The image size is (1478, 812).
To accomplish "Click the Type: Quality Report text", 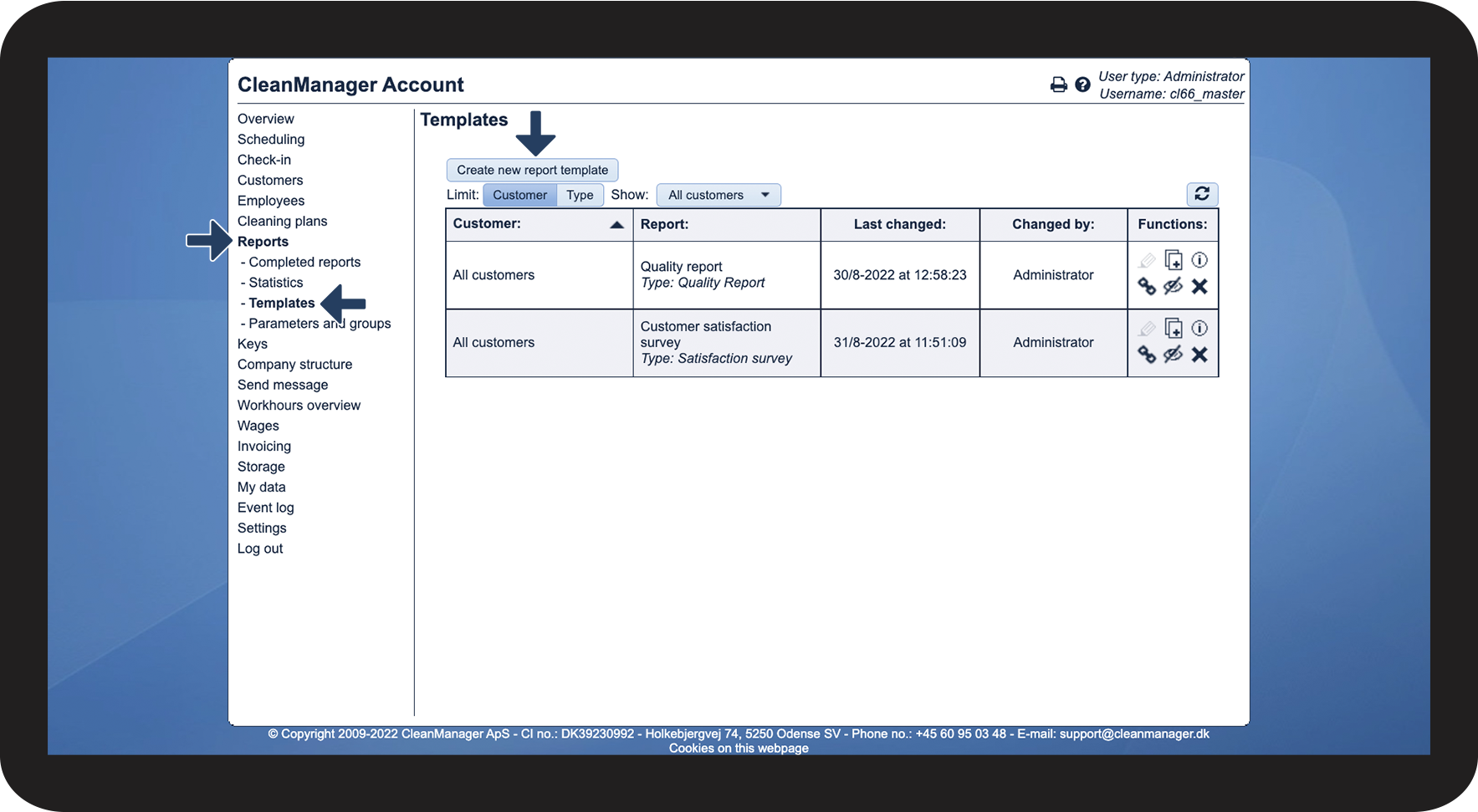I will coord(703,283).
